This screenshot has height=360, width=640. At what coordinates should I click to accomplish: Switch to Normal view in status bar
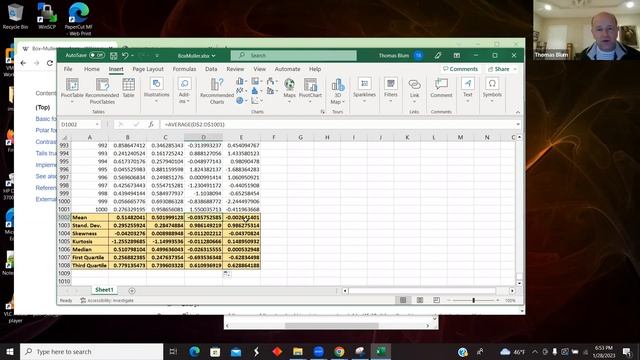click(403, 300)
